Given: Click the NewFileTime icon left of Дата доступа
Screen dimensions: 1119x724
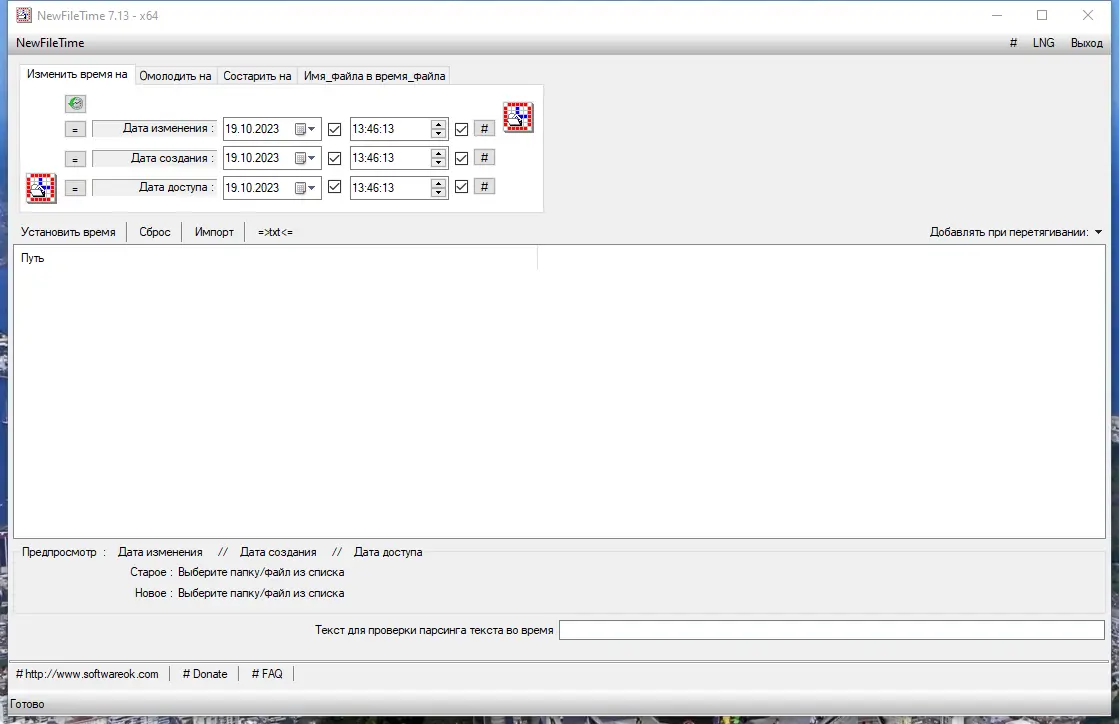Looking at the screenshot, I should coord(41,188).
